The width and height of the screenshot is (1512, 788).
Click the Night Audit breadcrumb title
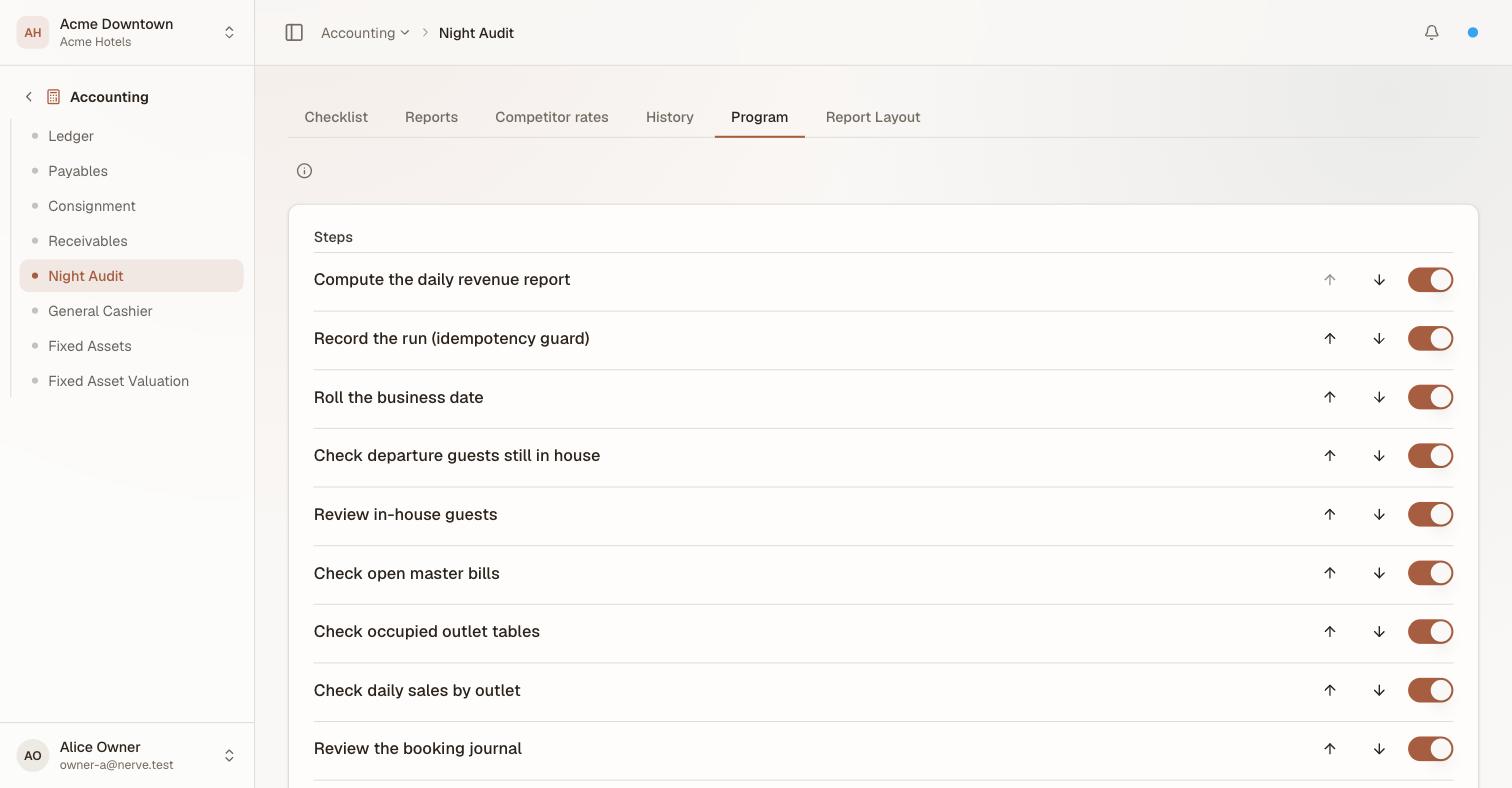(x=476, y=33)
